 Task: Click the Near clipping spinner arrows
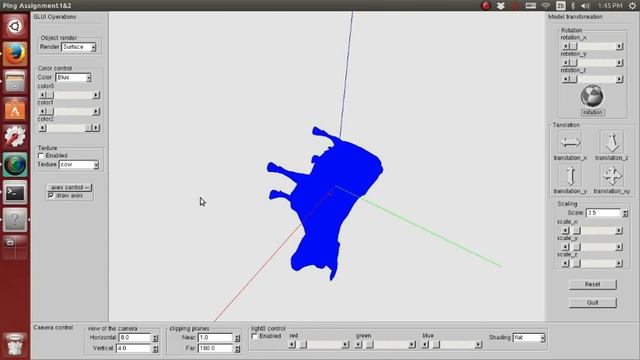[237, 338]
